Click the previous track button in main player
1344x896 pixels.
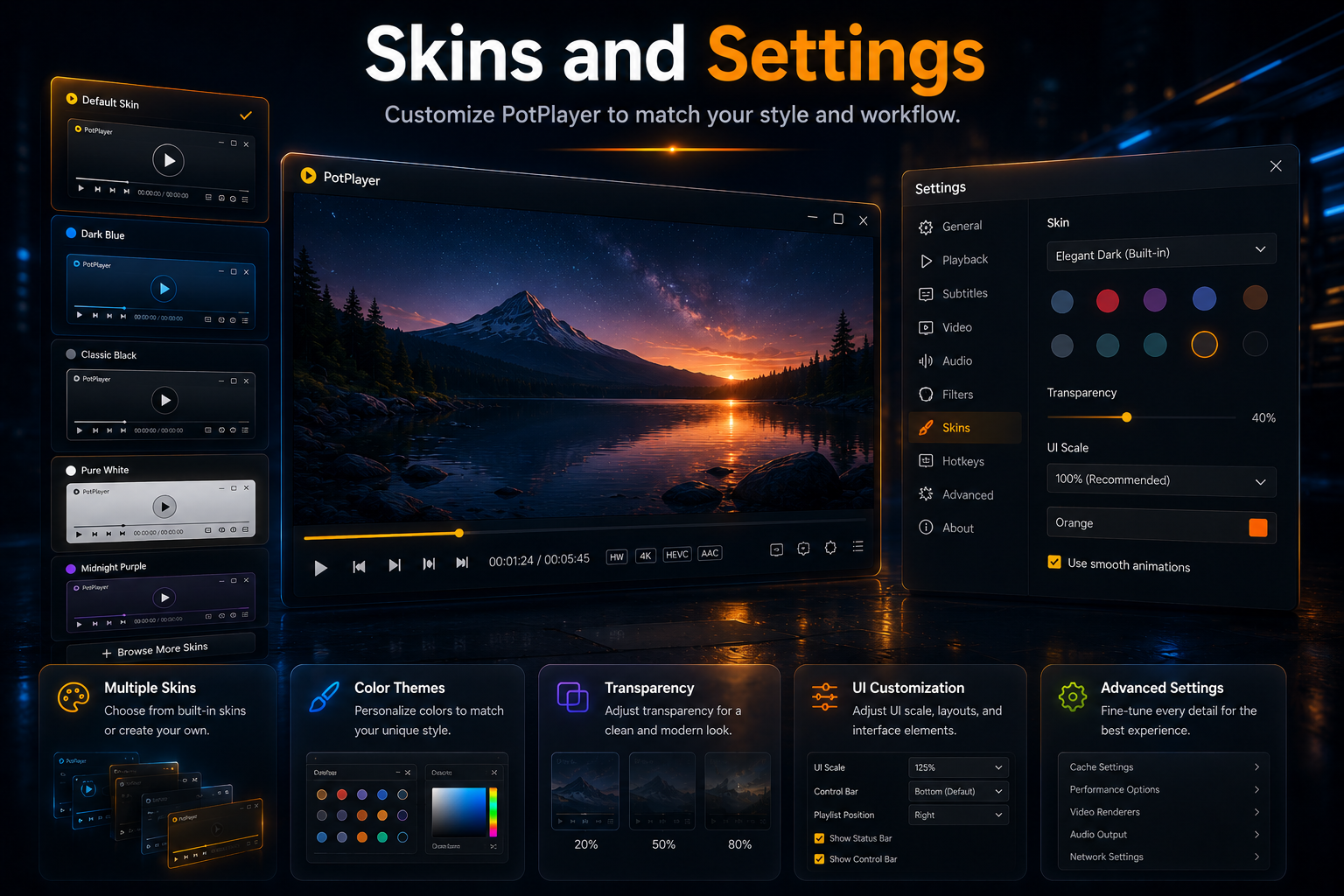(x=359, y=566)
